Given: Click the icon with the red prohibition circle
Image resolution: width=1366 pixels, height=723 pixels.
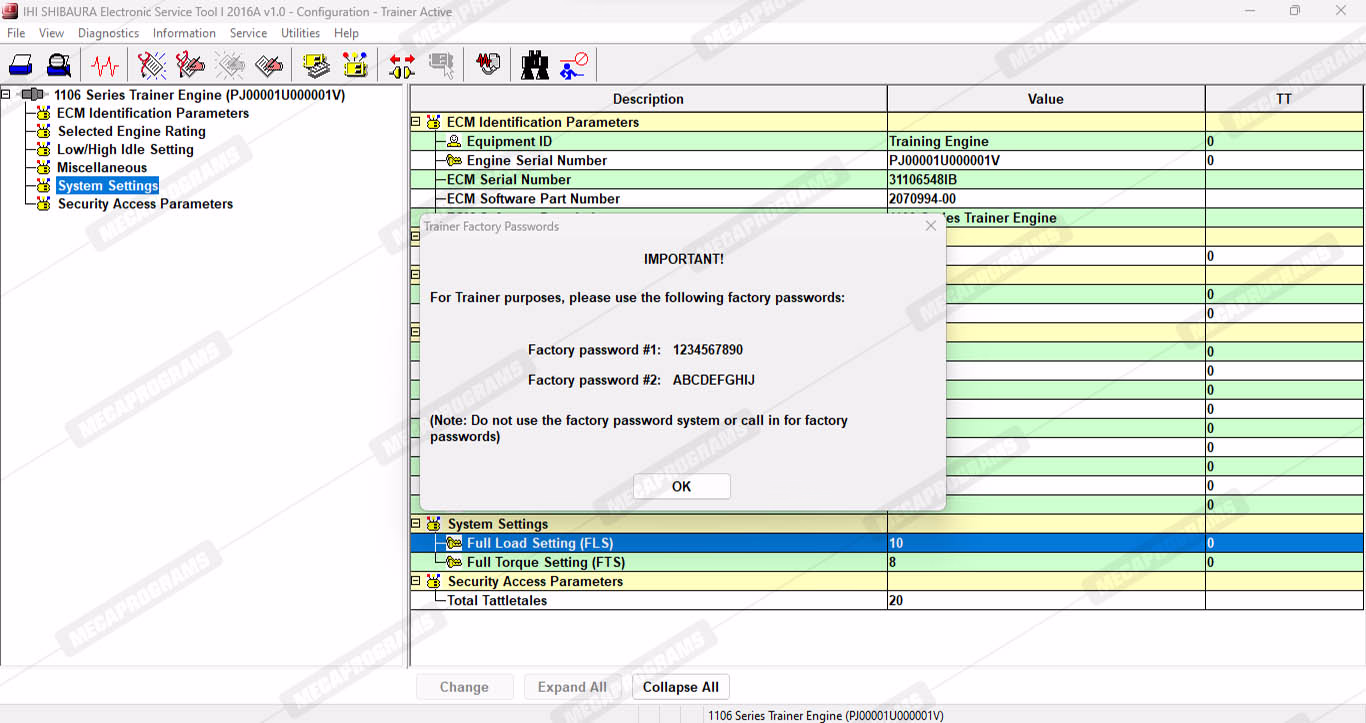Looking at the screenshot, I should click(574, 66).
